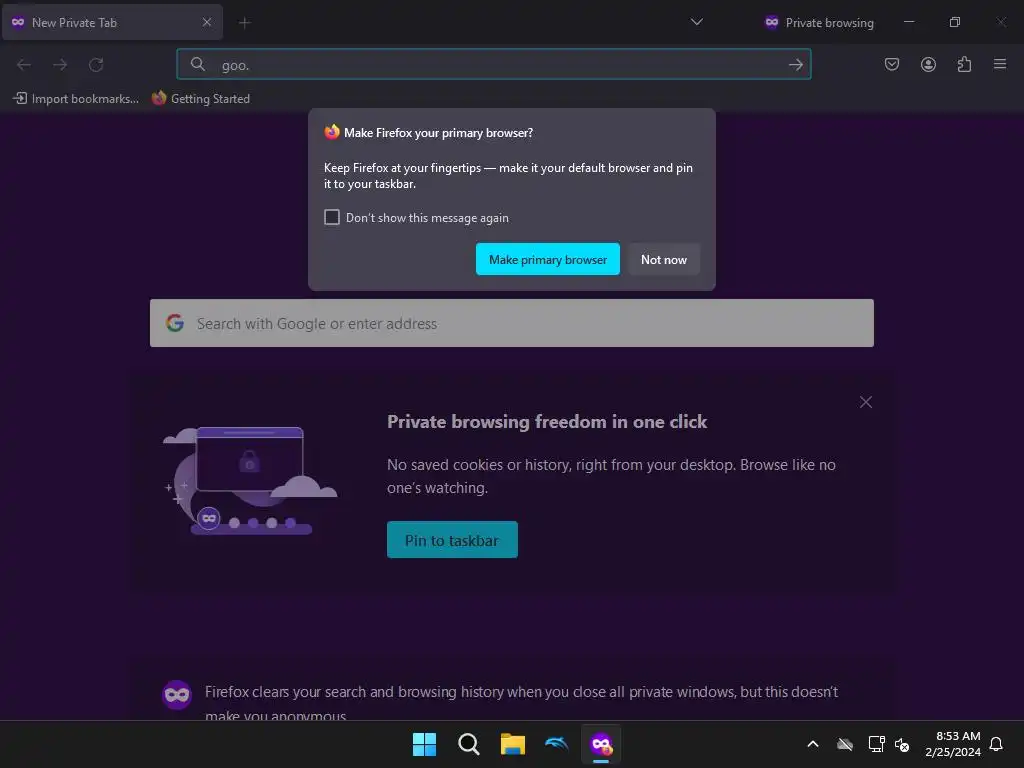Click the private mask icon near the bottom notice

tap(176, 695)
